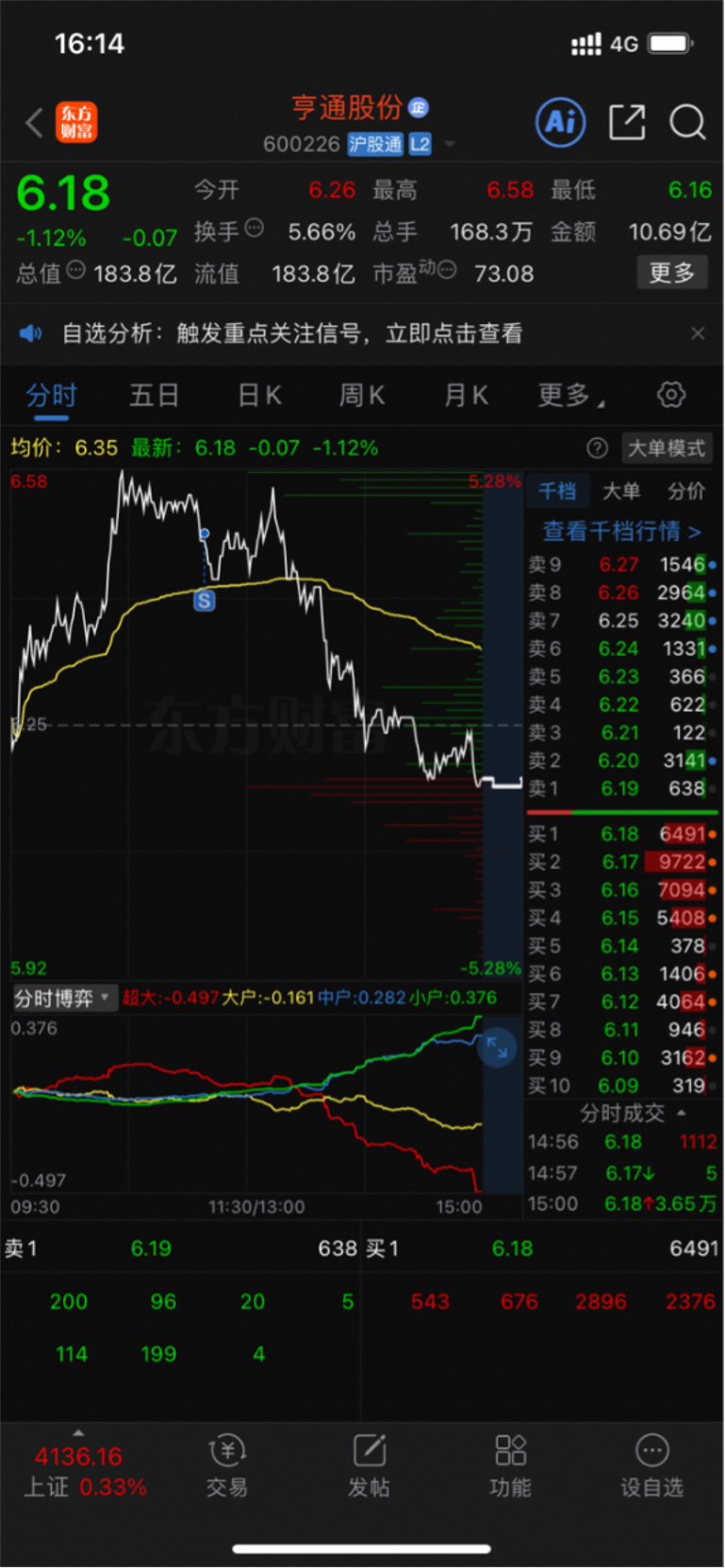This screenshot has height=1568, width=725.
Task: Expand the chart with fullscreen arrows icon
Action: coord(497,1047)
